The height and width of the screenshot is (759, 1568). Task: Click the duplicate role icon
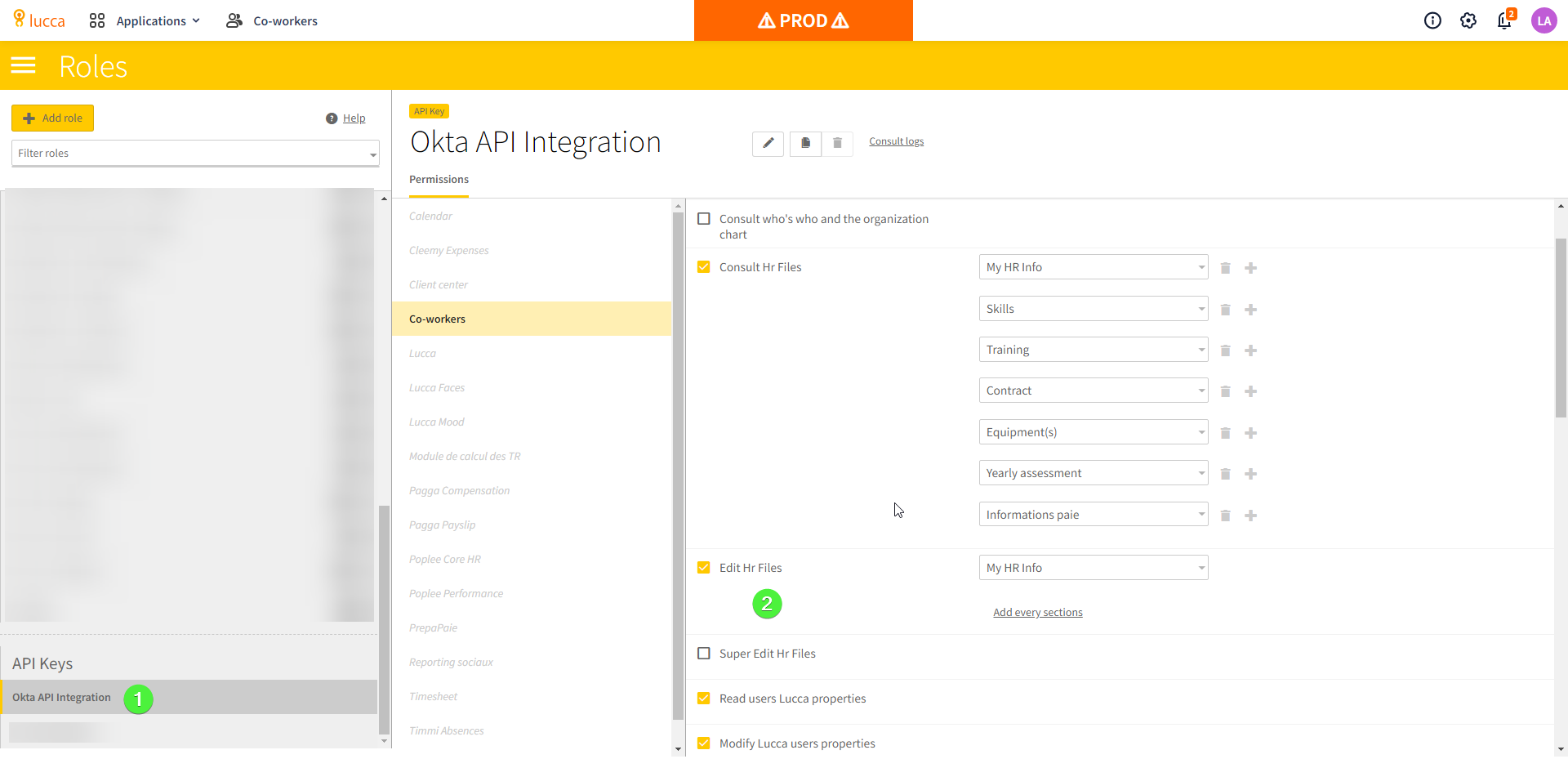point(805,143)
